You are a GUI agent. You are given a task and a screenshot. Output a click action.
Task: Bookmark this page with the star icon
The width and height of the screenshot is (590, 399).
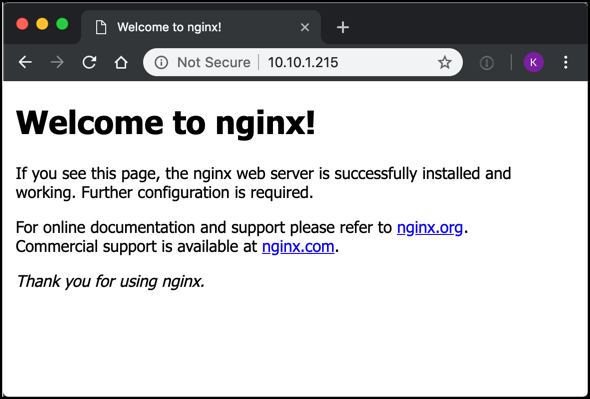(444, 62)
